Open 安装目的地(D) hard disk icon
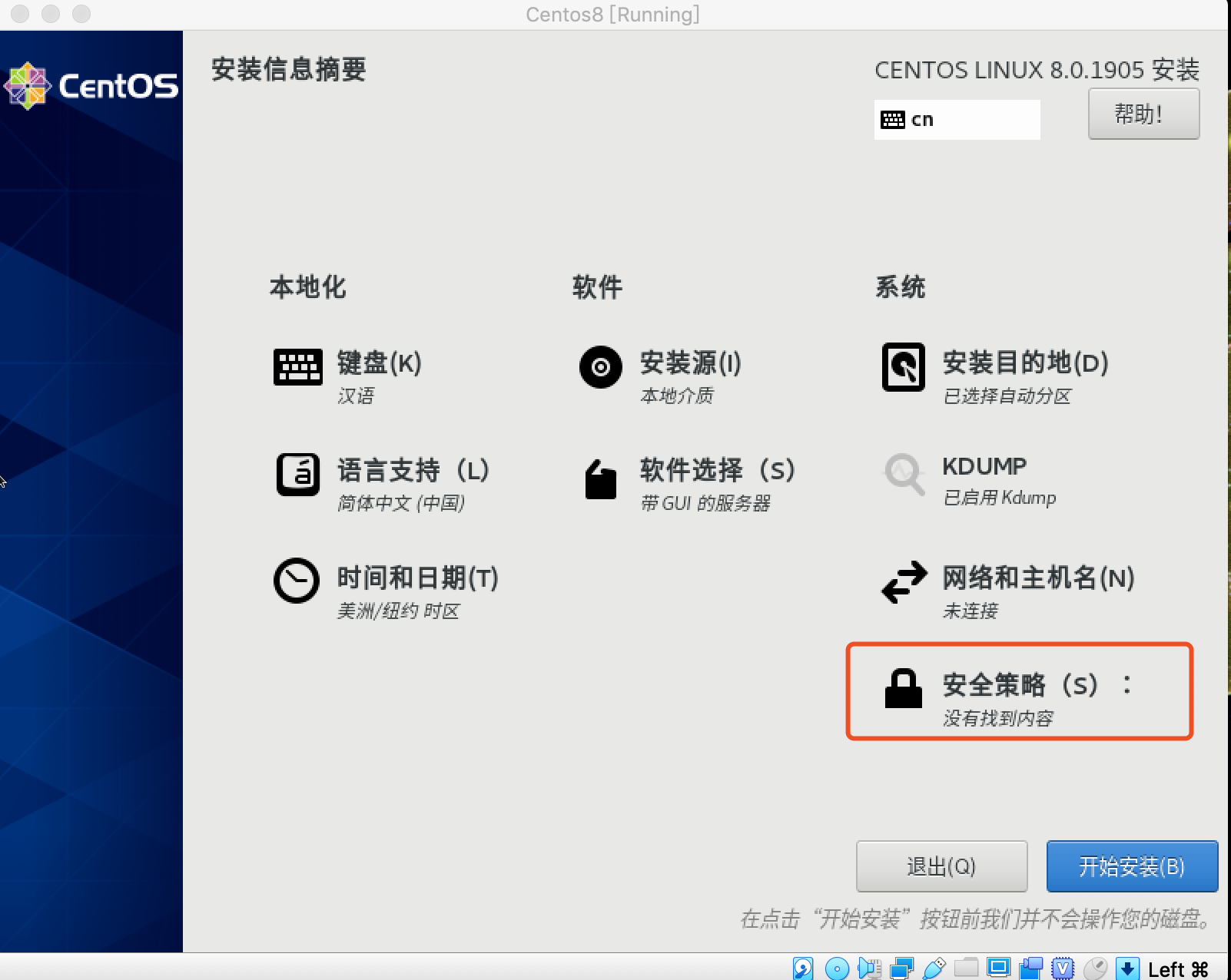1231x980 pixels. (904, 367)
